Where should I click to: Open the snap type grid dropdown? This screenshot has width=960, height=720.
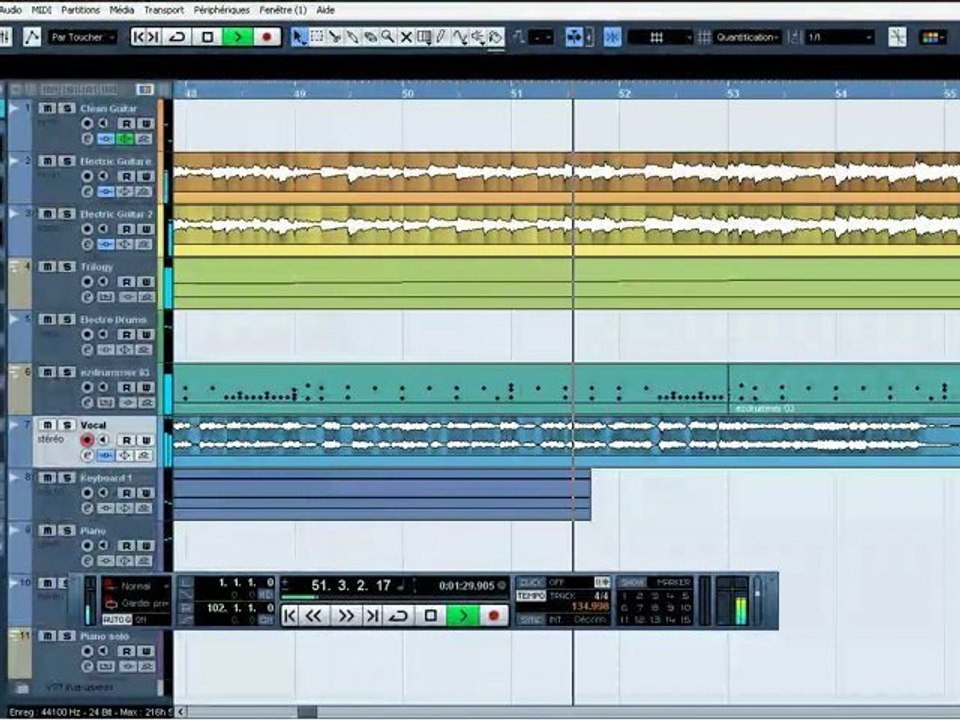660,37
